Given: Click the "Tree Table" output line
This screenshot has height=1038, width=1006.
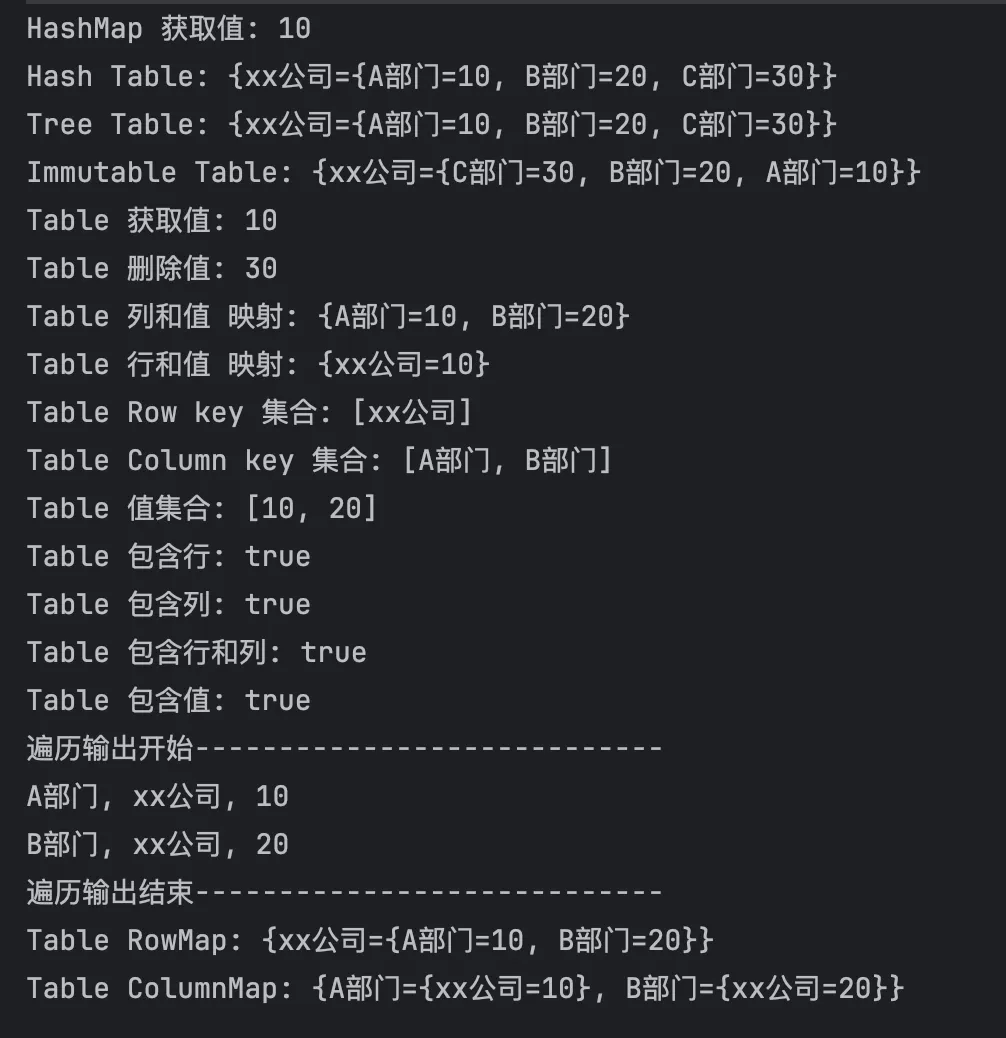Looking at the screenshot, I should pos(430,125).
